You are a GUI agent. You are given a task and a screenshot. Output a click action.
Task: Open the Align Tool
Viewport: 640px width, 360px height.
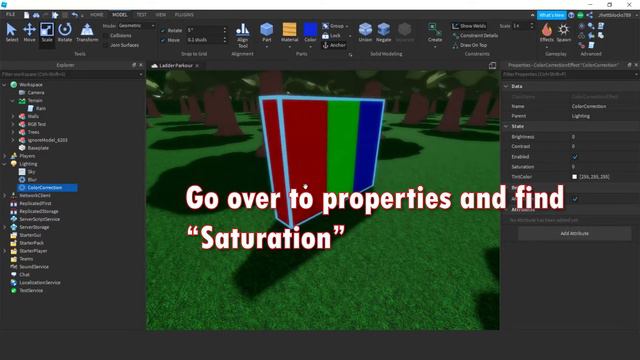[242, 35]
